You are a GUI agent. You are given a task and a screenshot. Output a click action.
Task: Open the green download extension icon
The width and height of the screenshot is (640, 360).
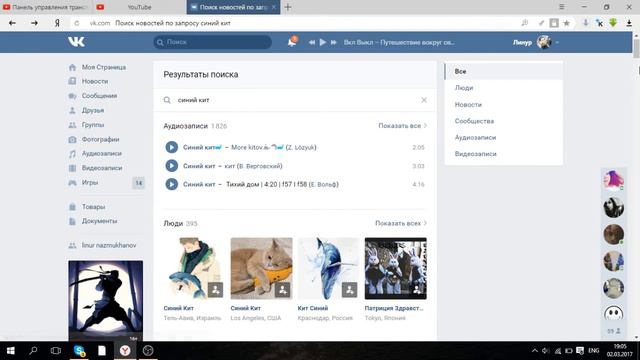[x=613, y=23]
